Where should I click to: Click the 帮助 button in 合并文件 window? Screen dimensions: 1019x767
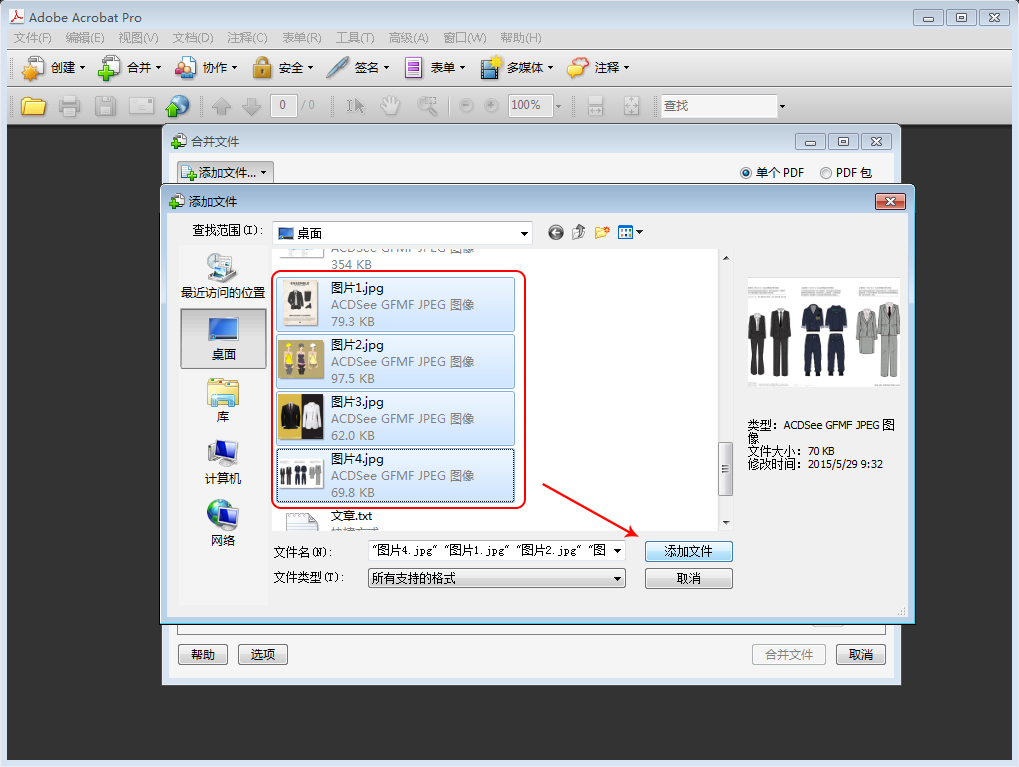tap(203, 655)
